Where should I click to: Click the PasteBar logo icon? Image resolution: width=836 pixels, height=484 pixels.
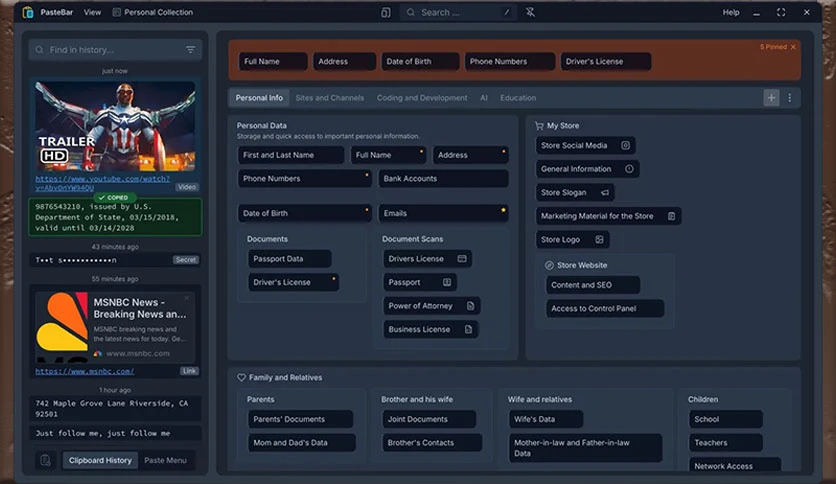click(28, 12)
